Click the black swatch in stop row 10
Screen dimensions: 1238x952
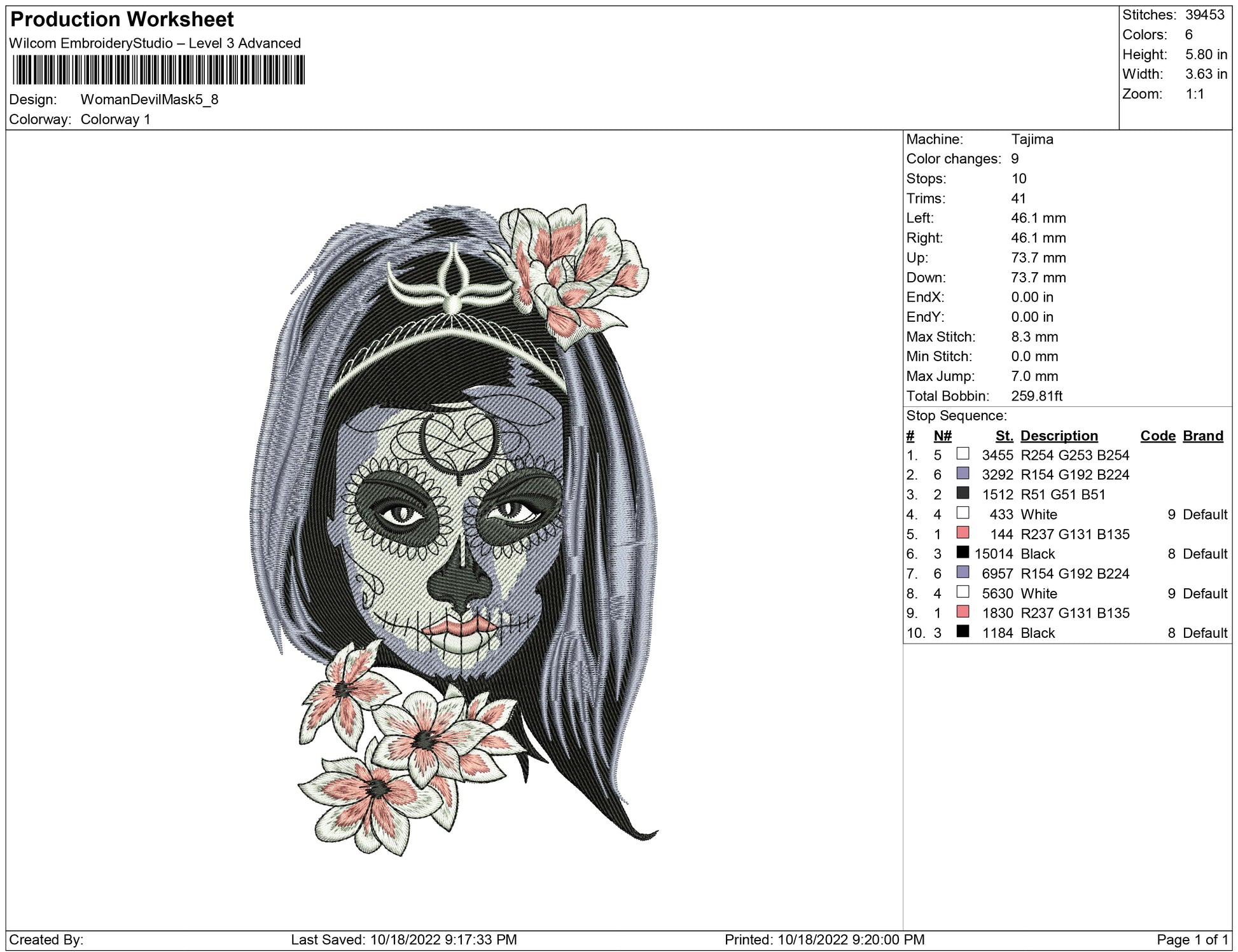963,631
